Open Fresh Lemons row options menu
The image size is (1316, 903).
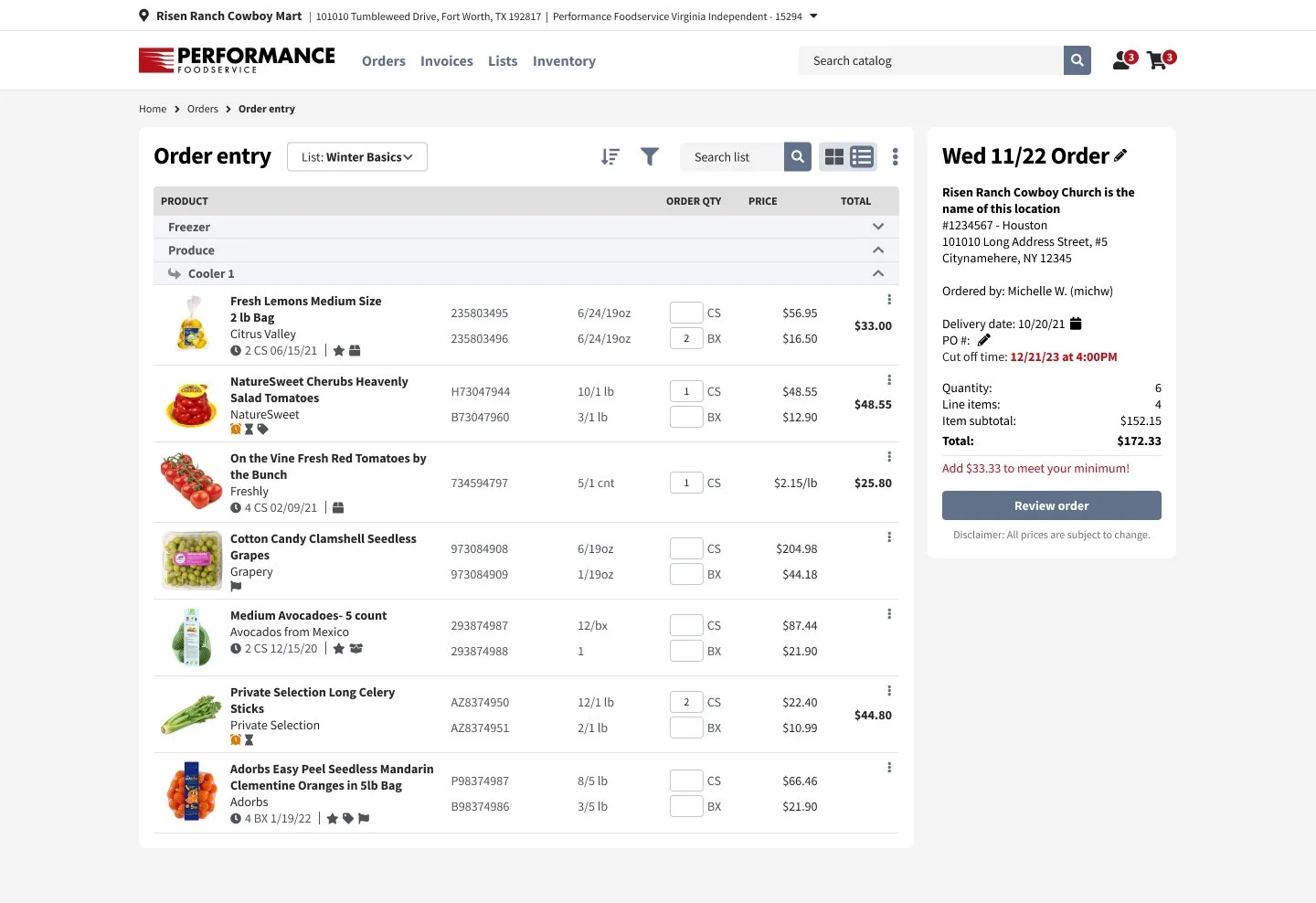[x=889, y=300]
